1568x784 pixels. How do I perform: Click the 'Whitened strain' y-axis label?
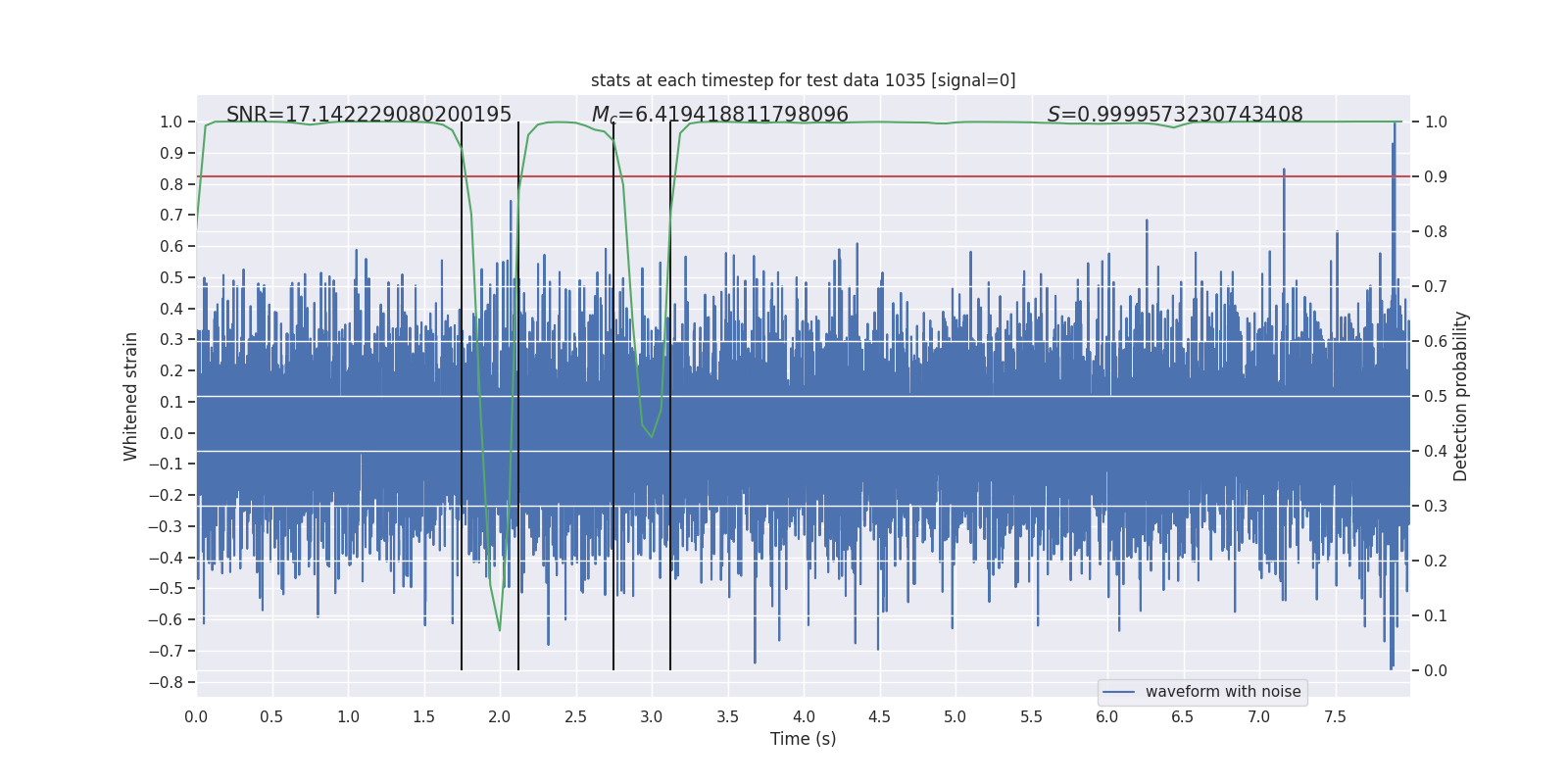[131, 396]
